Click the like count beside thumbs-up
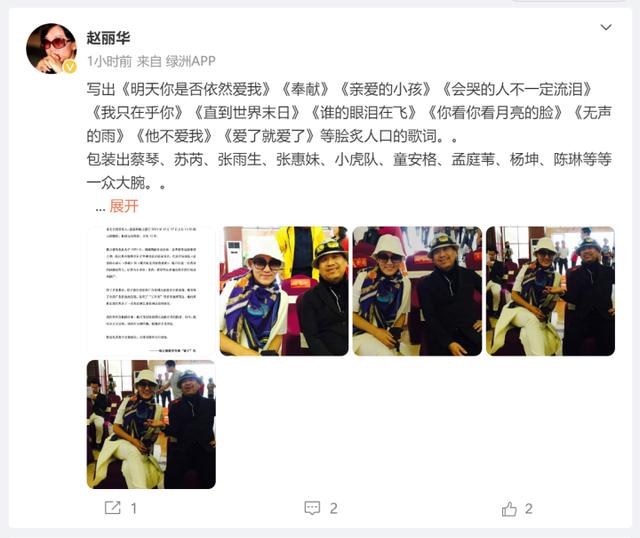The height and width of the screenshot is (538, 640). (529, 509)
